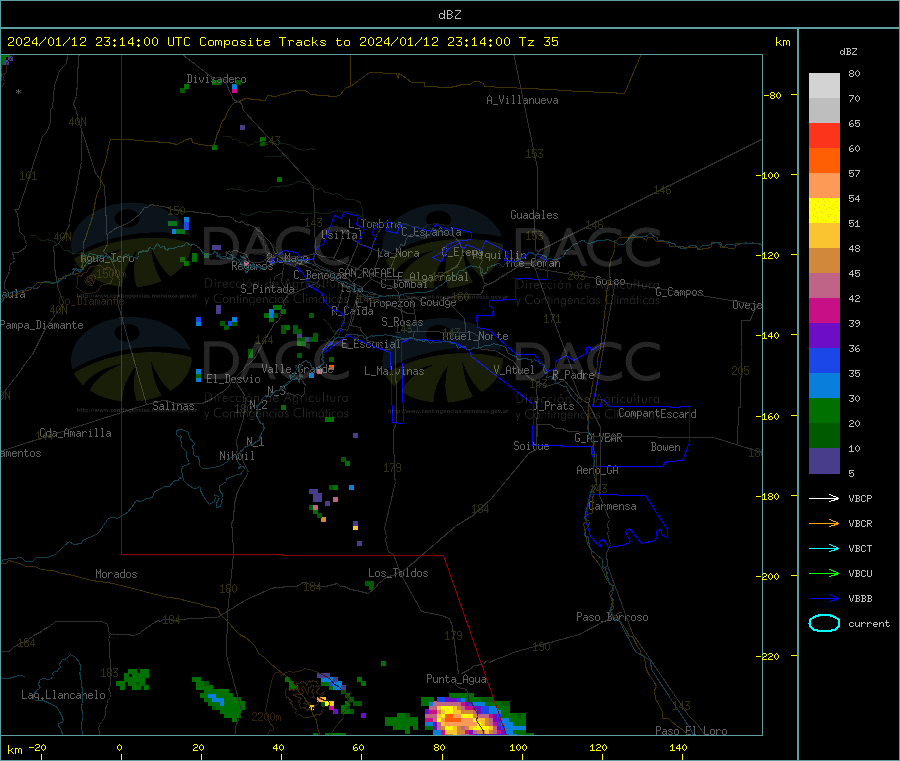The height and width of the screenshot is (761, 900).
Task: Click the dBZ title at top
Action: pyautogui.click(x=449, y=15)
